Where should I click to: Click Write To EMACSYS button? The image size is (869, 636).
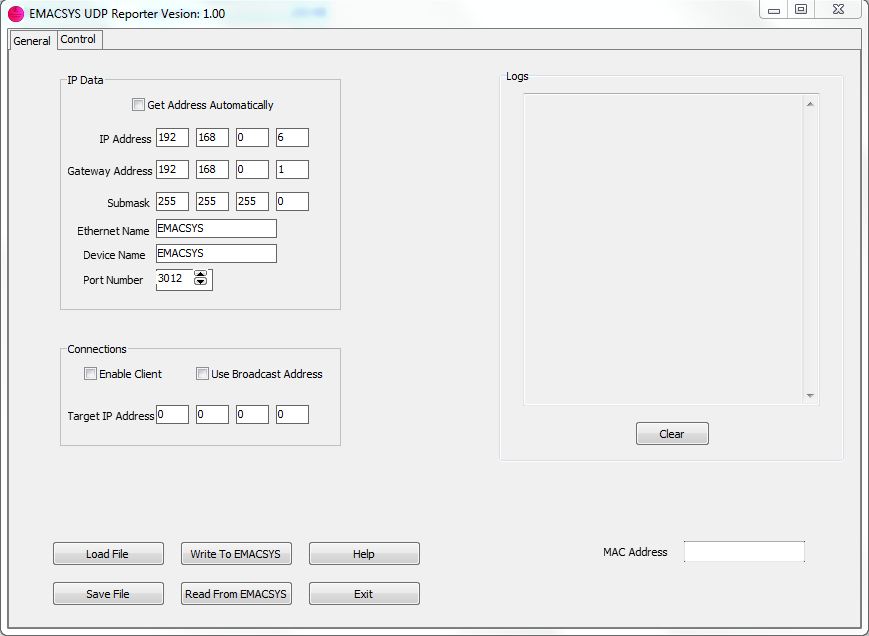click(235, 554)
